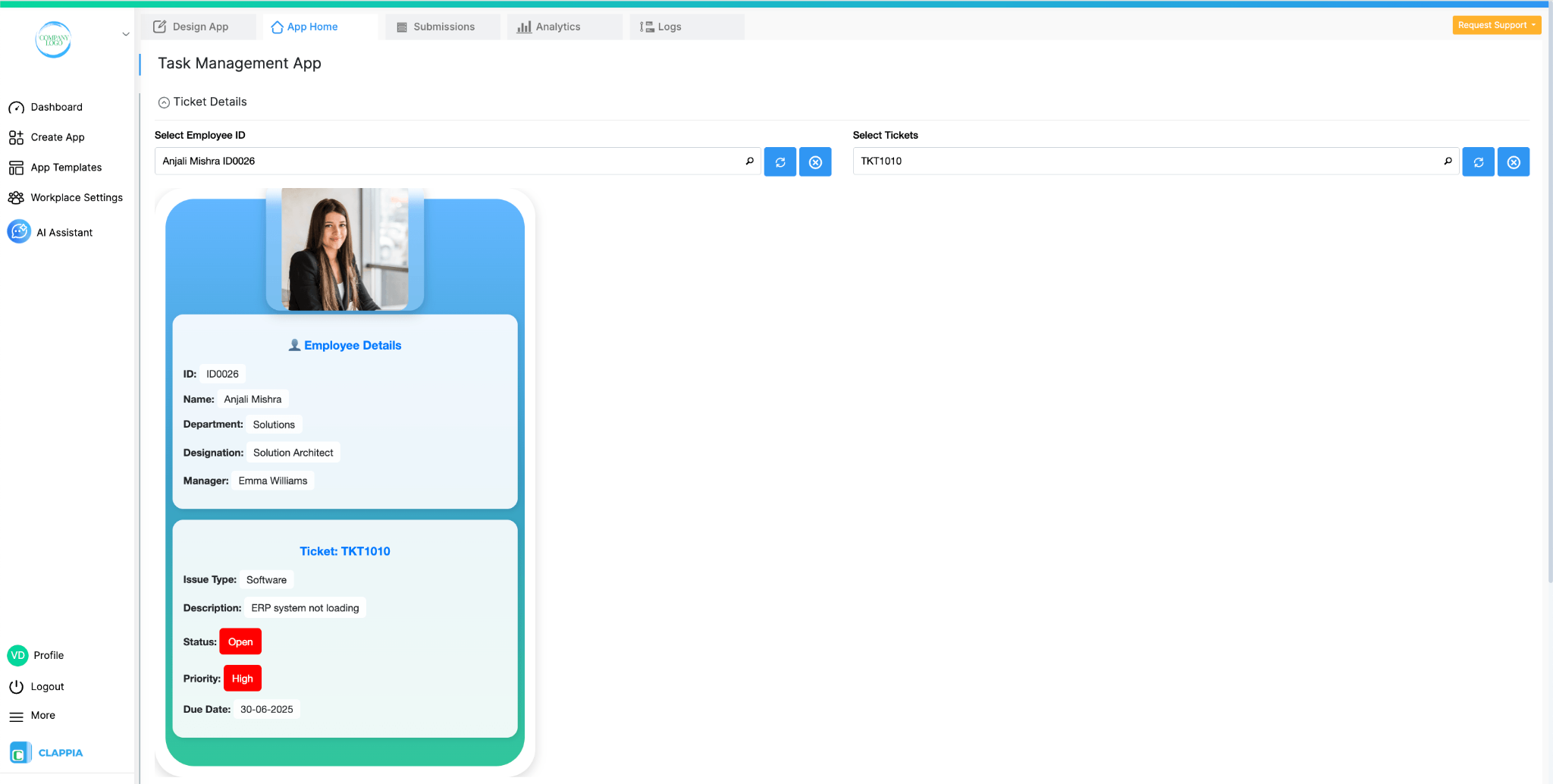Clear the Employee ID selection
Image resolution: width=1553 pixels, height=784 pixels.
(x=815, y=162)
